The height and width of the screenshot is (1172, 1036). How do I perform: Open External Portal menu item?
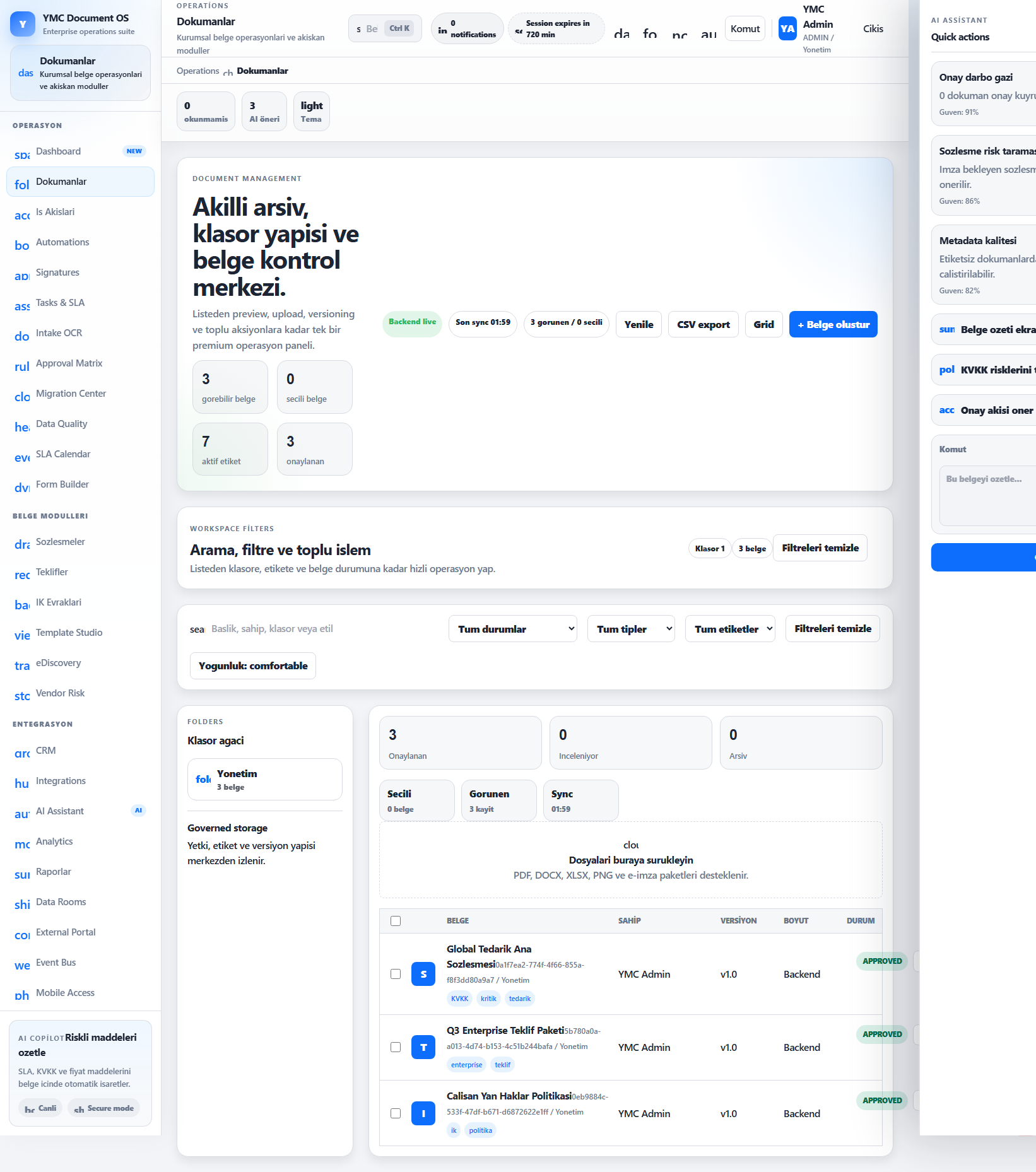(80, 932)
